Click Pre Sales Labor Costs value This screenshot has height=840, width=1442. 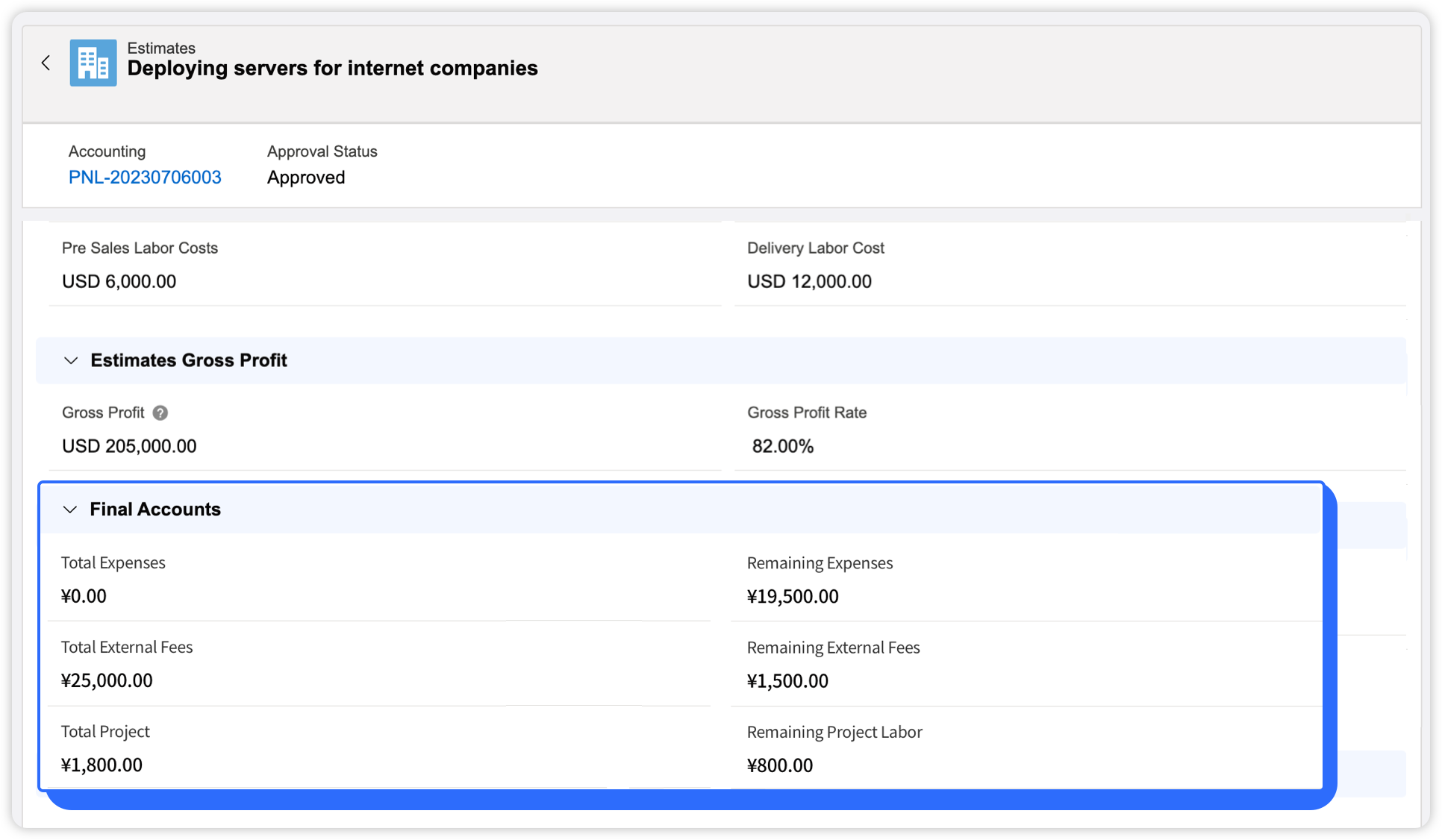coord(119,281)
